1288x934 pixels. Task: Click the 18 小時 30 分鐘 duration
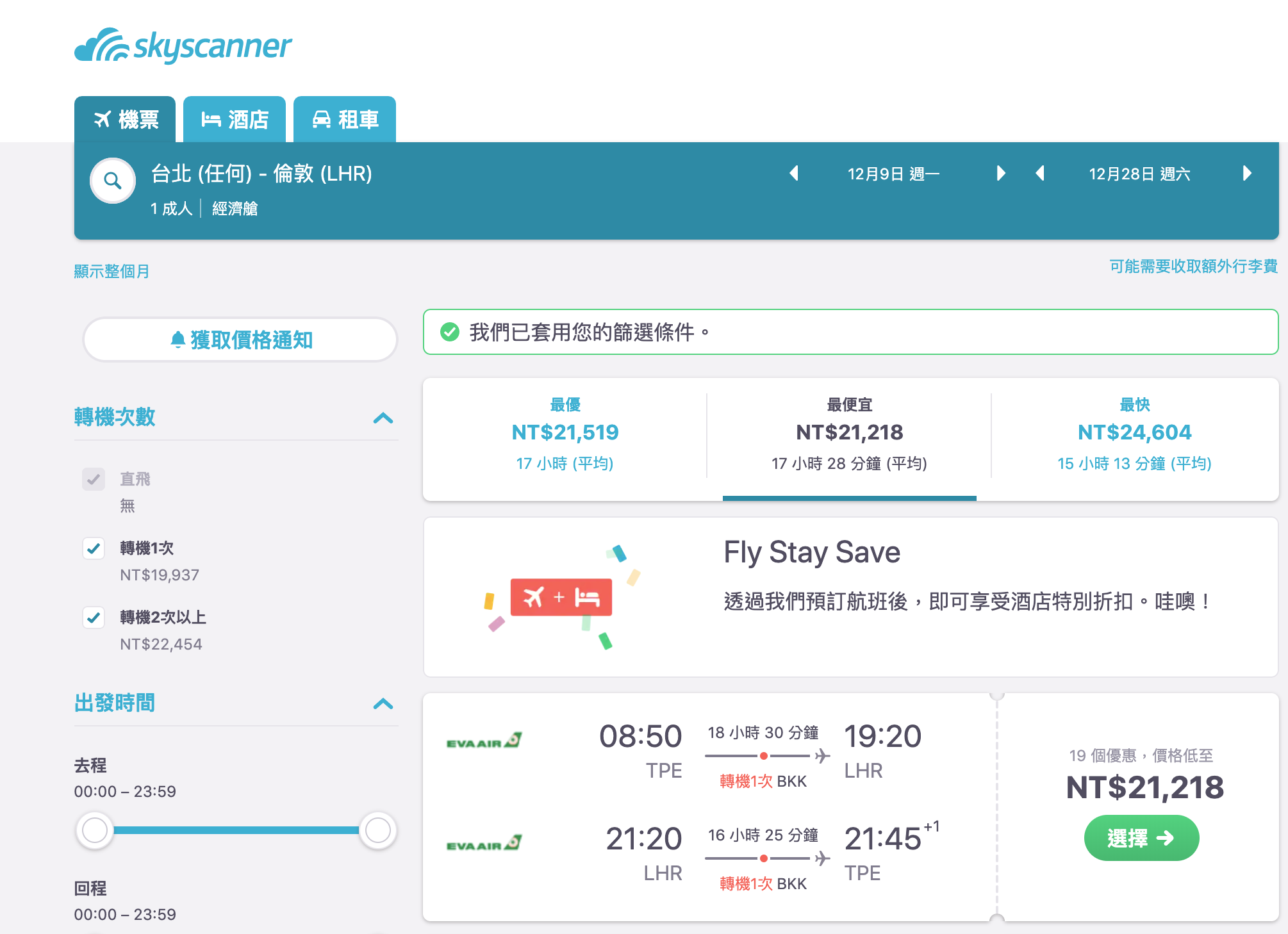coord(763,732)
